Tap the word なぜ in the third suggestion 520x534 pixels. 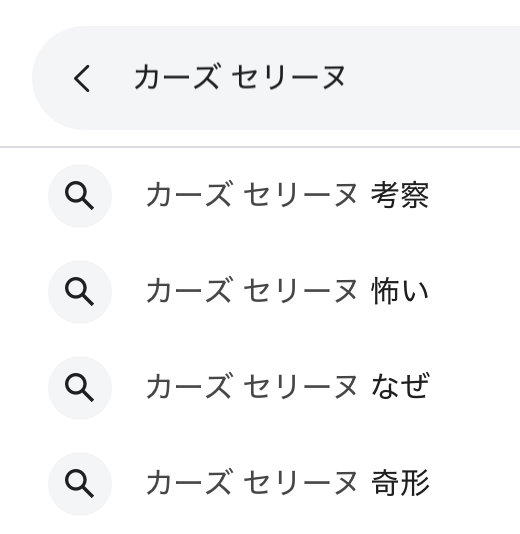[x=400, y=387]
